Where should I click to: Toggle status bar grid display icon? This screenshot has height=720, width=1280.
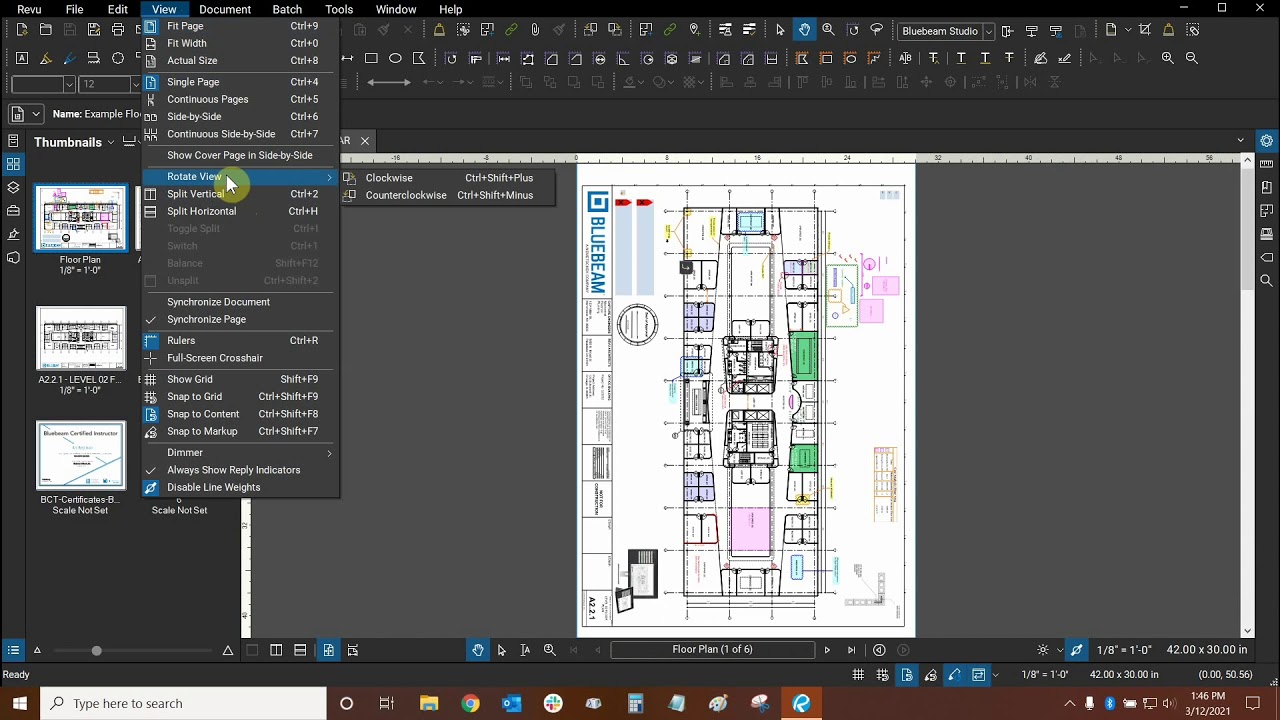click(858, 675)
